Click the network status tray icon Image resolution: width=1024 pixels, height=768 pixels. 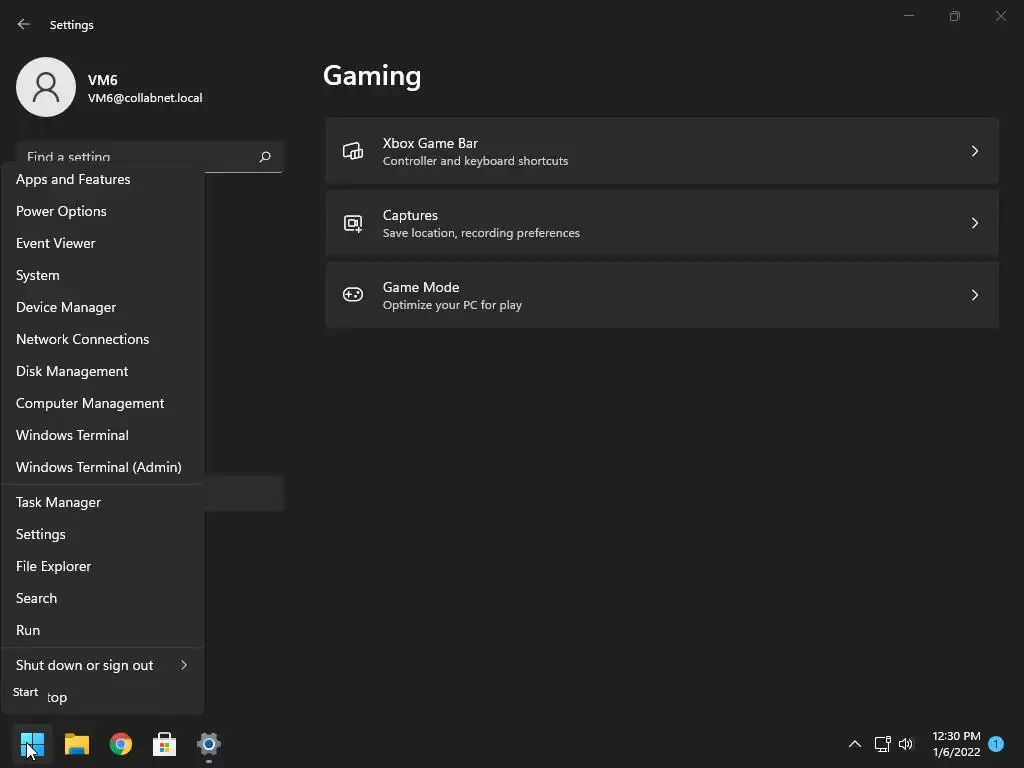(x=882, y=744)
